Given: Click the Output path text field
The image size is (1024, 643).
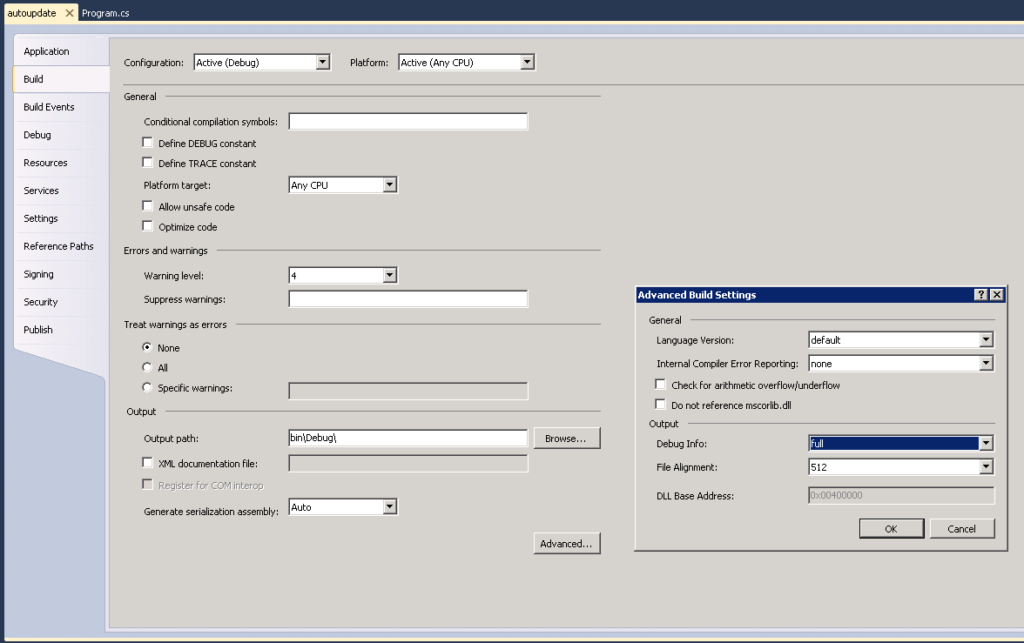Looking at the screenshot, I should point(407,438).
